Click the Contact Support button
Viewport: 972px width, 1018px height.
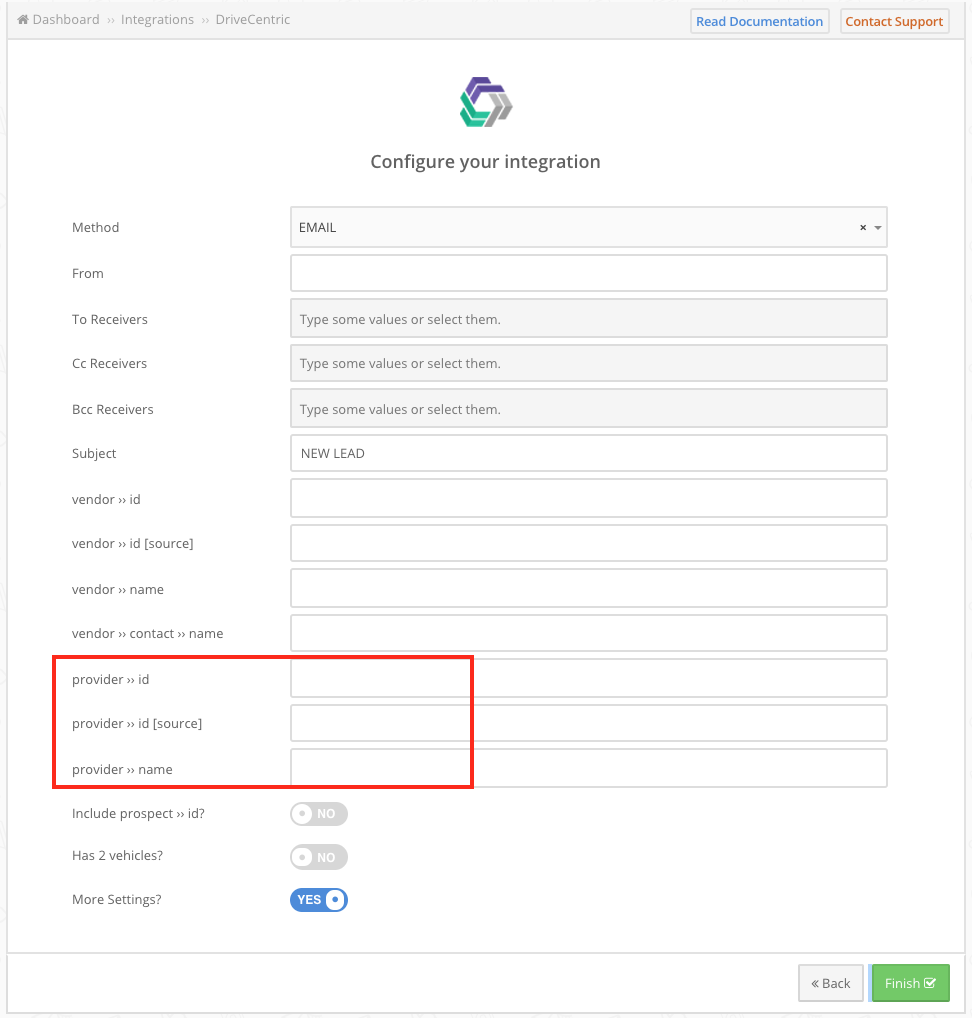coord(894,21)
